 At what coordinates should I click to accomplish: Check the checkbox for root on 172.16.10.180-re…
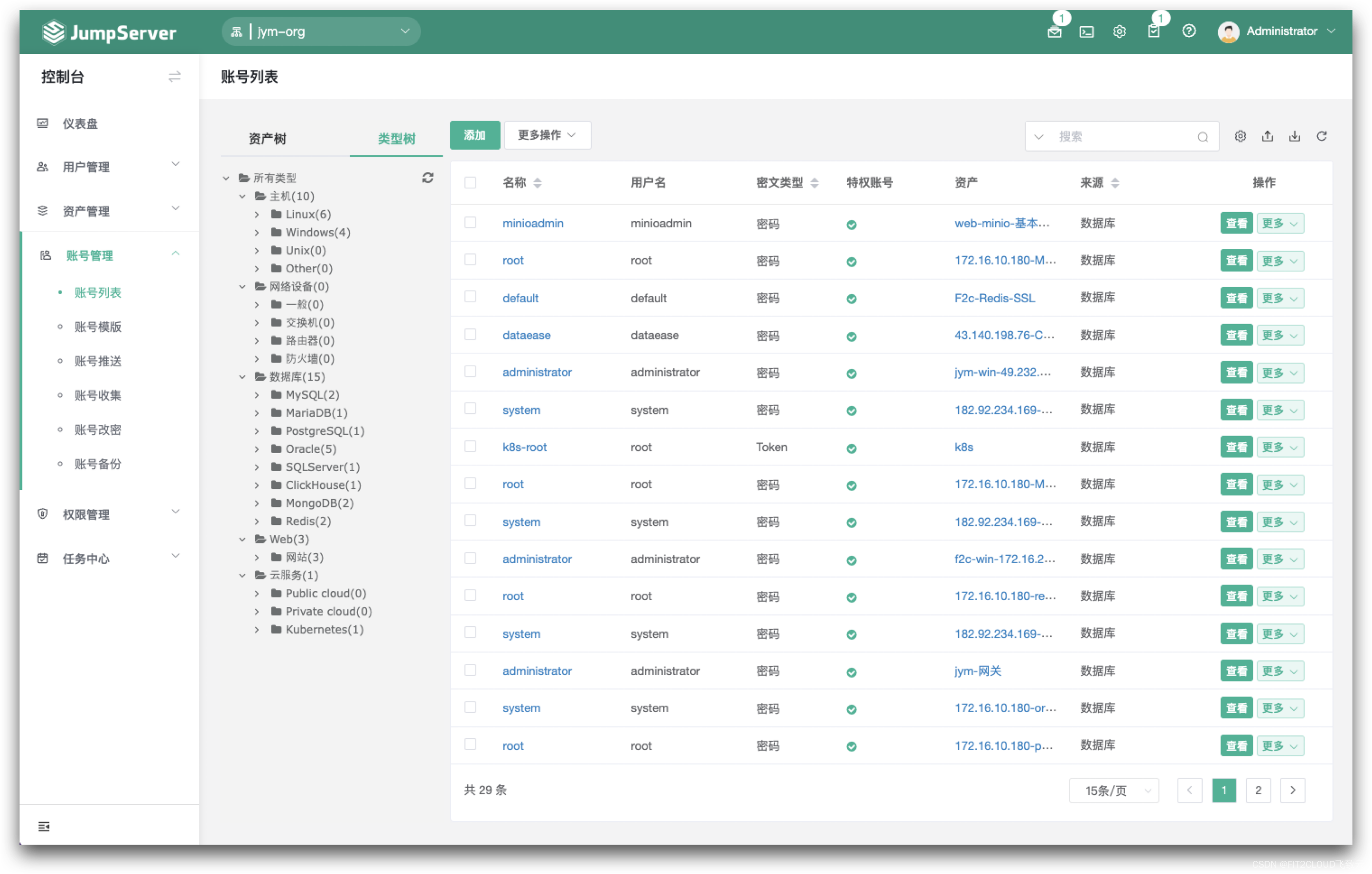470,595
